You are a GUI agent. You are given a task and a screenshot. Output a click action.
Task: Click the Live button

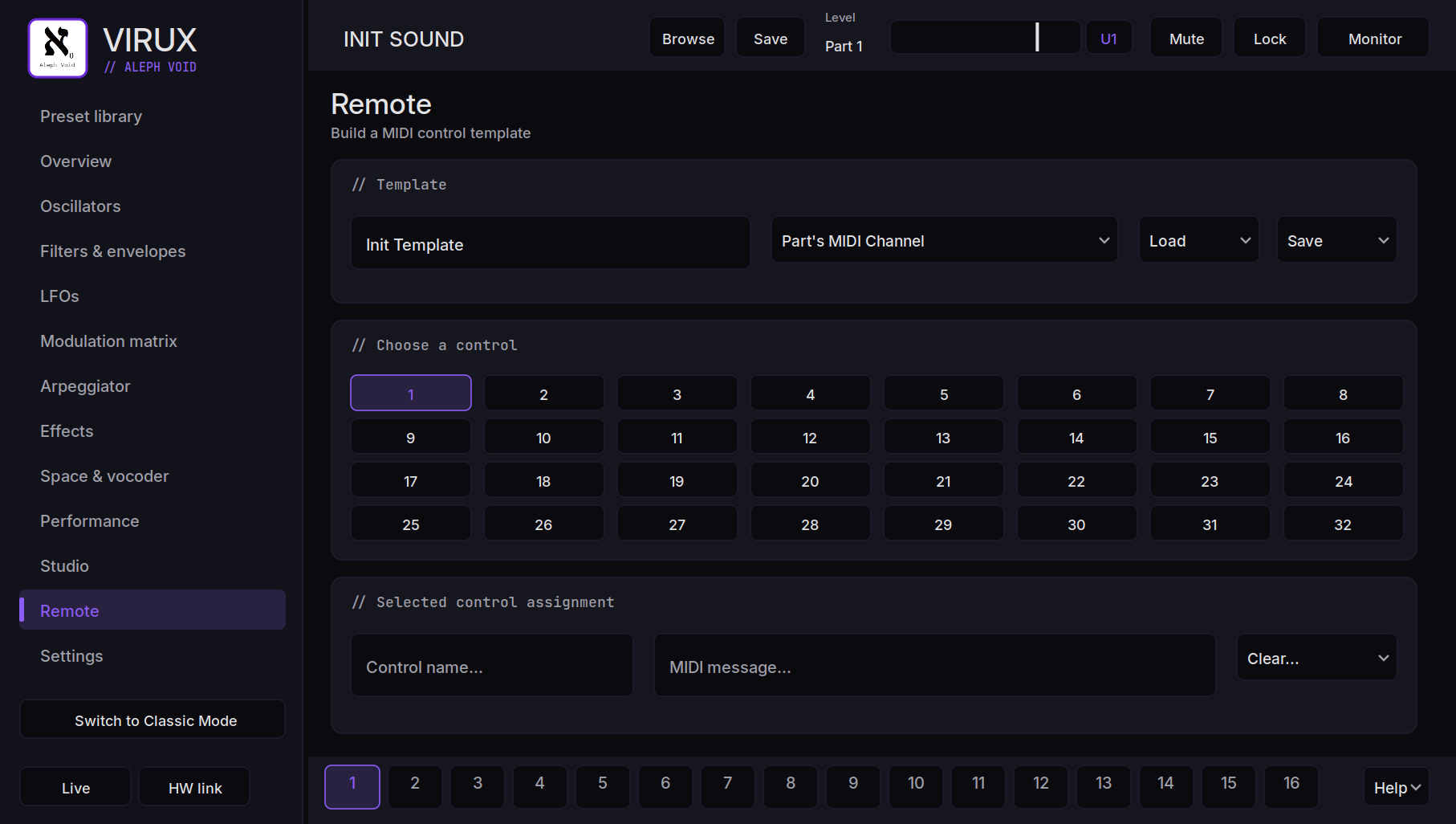(75, 787)
